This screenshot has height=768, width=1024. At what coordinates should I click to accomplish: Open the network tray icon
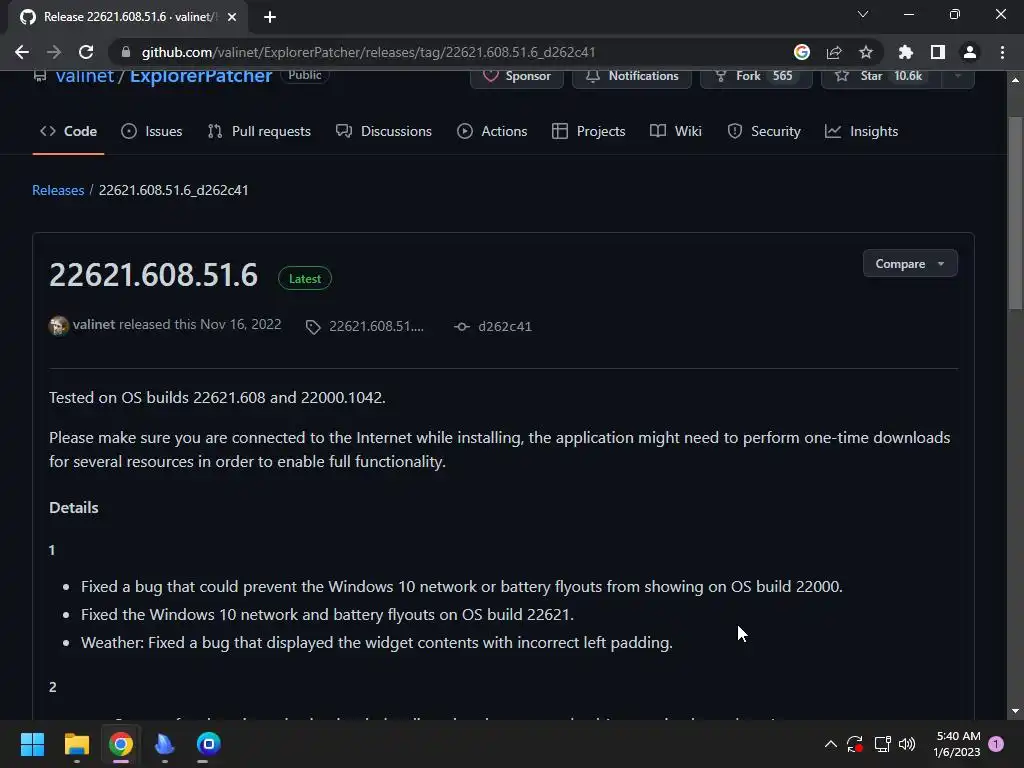[882, 744]
